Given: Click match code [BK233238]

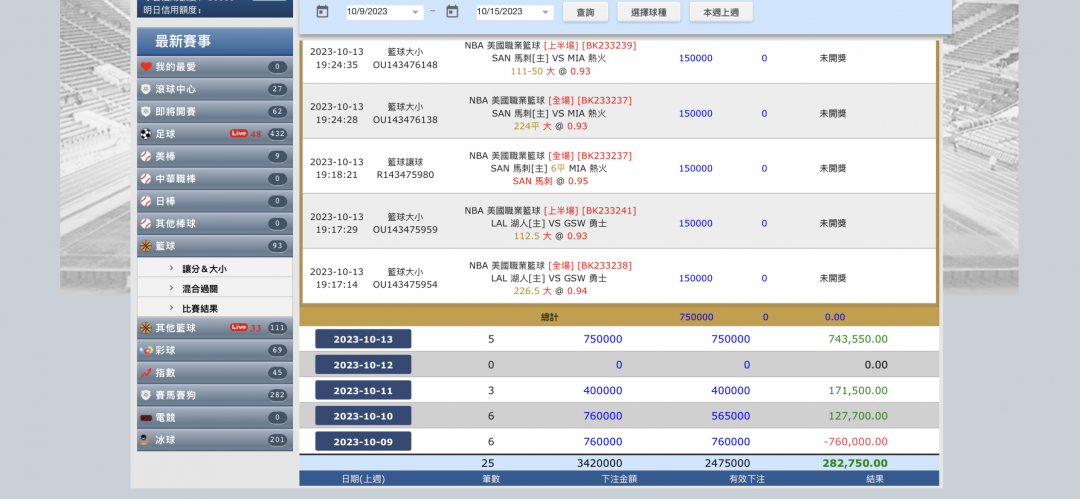Looking at the screenshot, I should pos(604,265).
